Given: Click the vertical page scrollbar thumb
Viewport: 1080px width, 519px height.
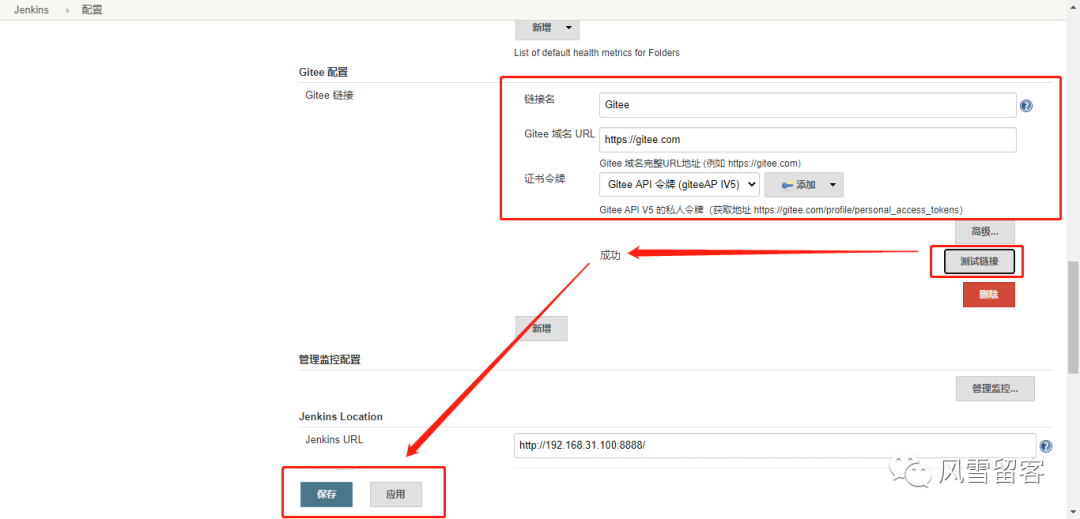Looking at the screenshot, I should point(1073,317).
